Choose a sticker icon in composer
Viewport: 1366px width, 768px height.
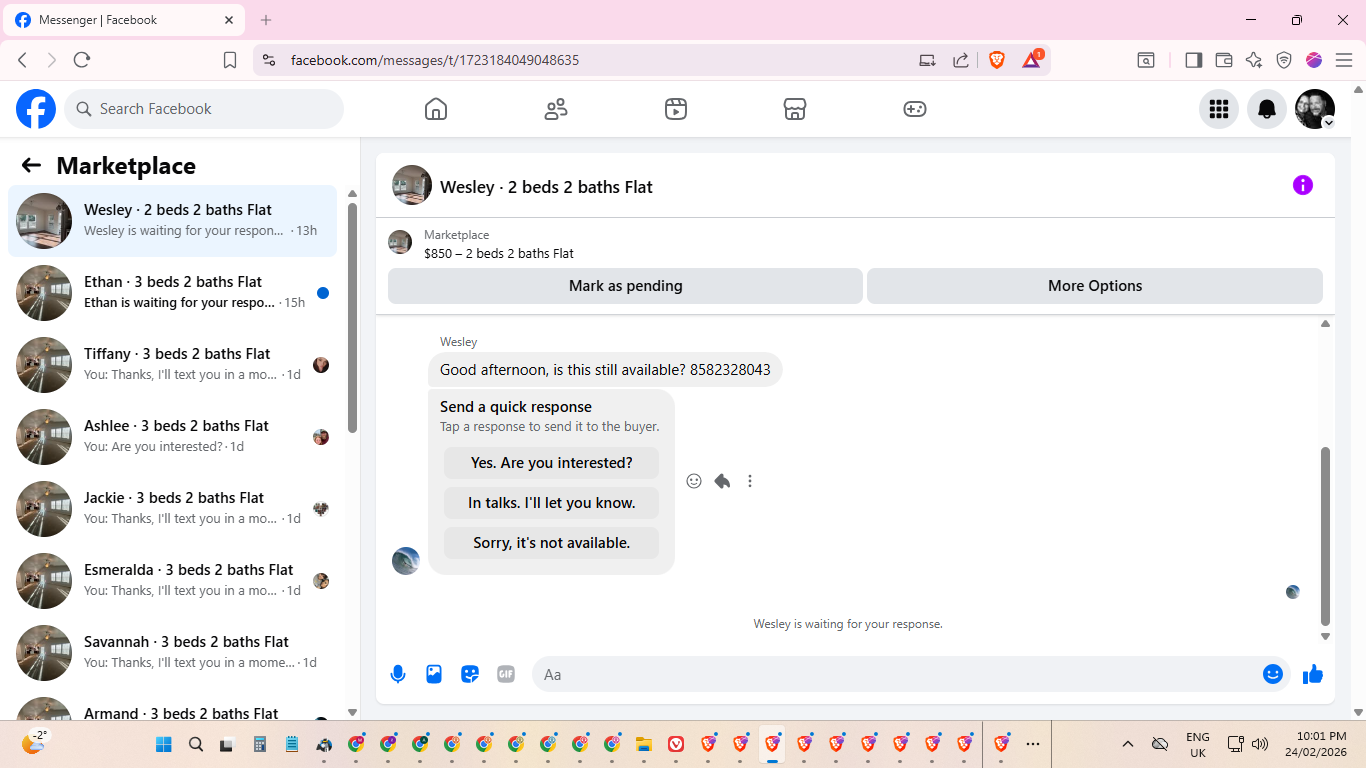click(x=470, y=674)
